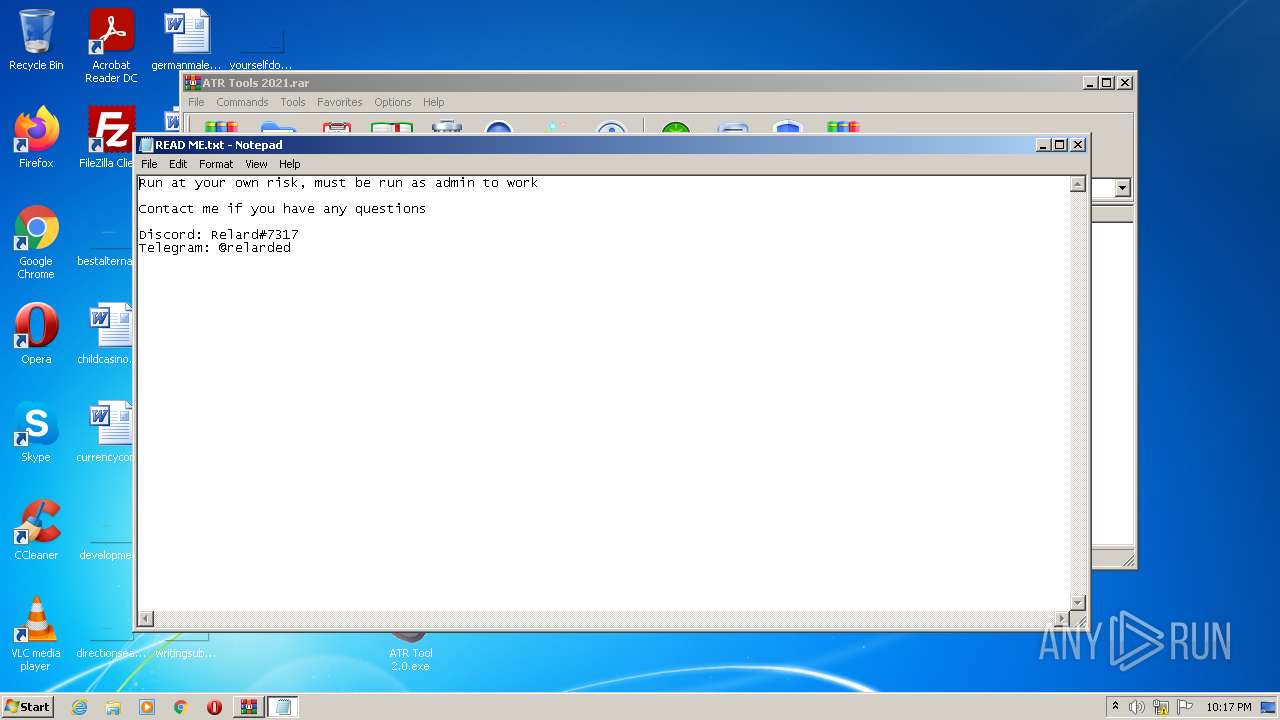Open Internet Explorer from the taskbar
The width and height of the screenshot is (1280, 720).
[x=79, y=707]
